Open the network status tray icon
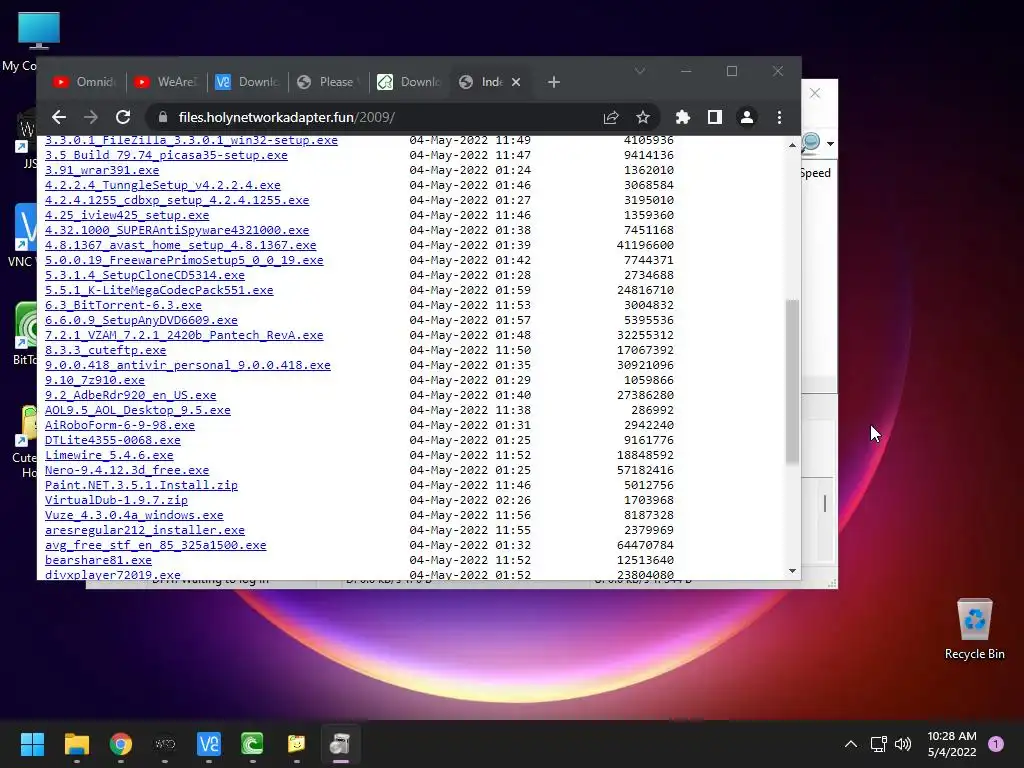Screen dimensions: 1024x768 click(878, 744)
